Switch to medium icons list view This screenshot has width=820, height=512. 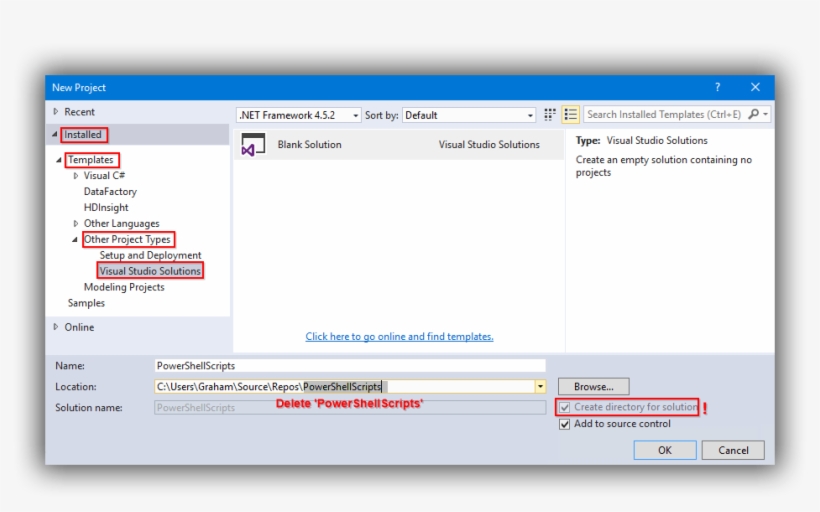click(571, 115)
